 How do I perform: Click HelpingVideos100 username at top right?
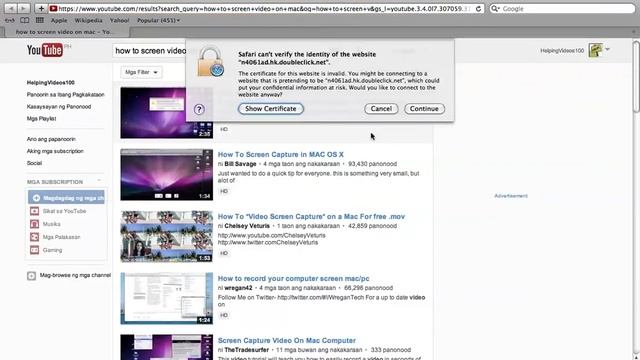tap(562, 51)
